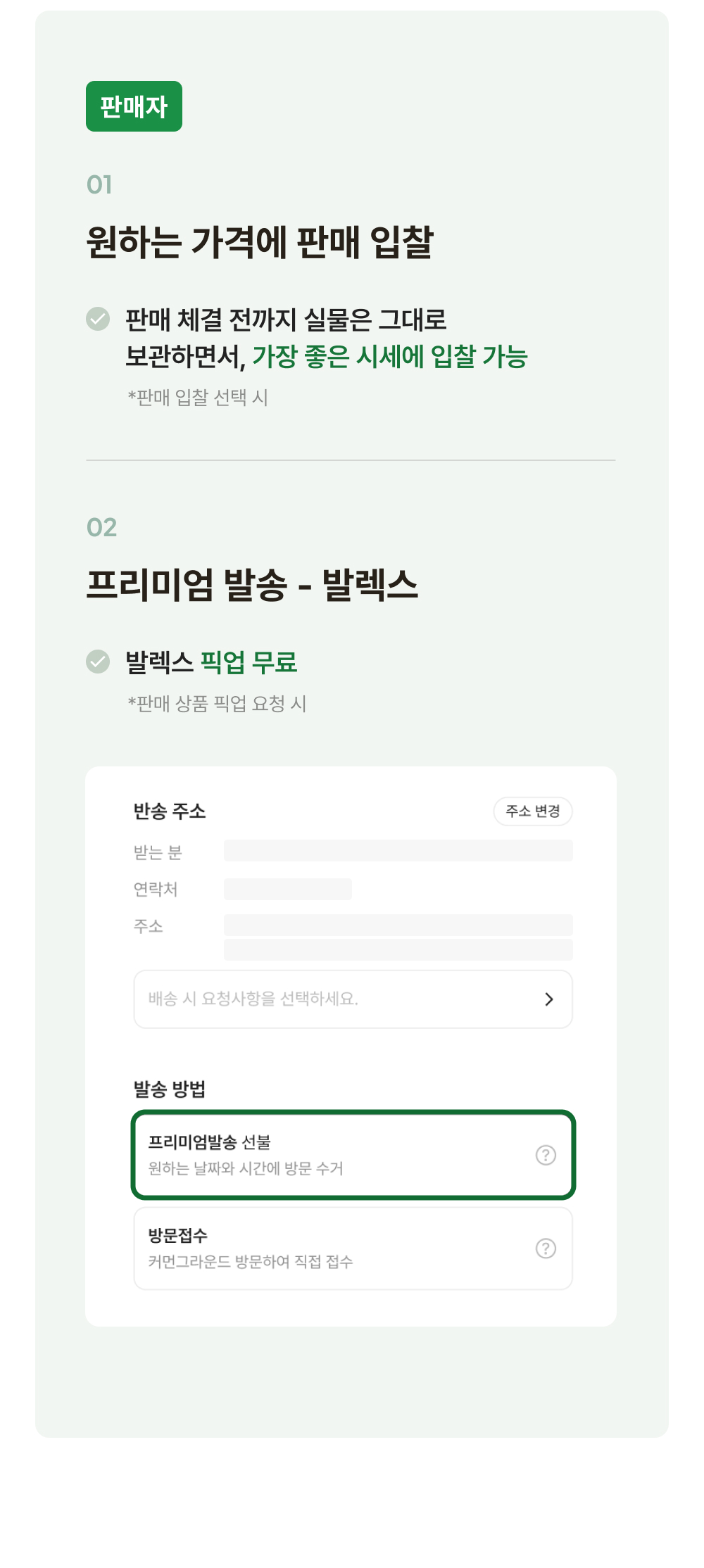704x1568 pixels.
Task: Click chevron arrow in 배송 요청사항 box
Action: pos(549,999)
